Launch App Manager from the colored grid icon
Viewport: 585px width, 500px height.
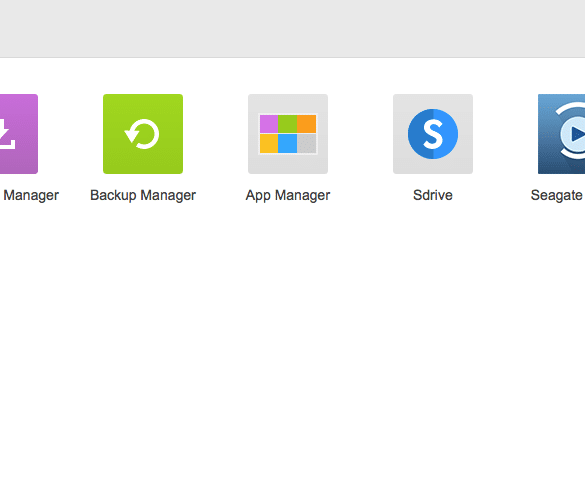pyautogui.click(x=288, y=134)
